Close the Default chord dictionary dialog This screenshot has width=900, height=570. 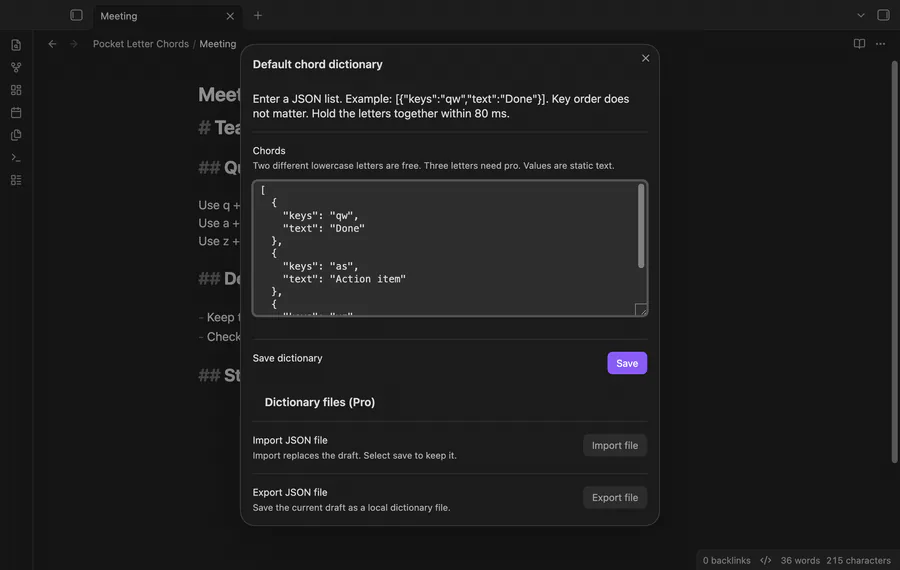645,58
